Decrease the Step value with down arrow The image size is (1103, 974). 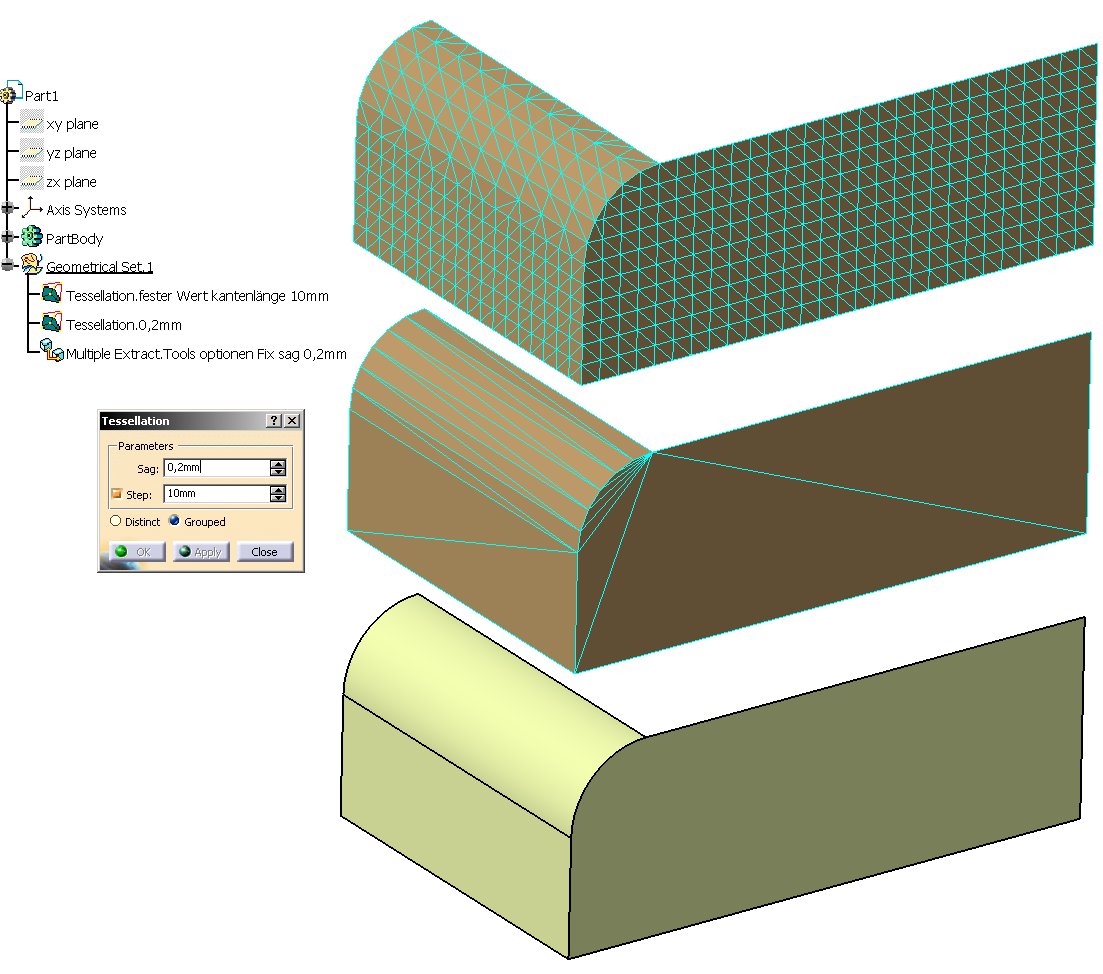(x=278, y=498)
